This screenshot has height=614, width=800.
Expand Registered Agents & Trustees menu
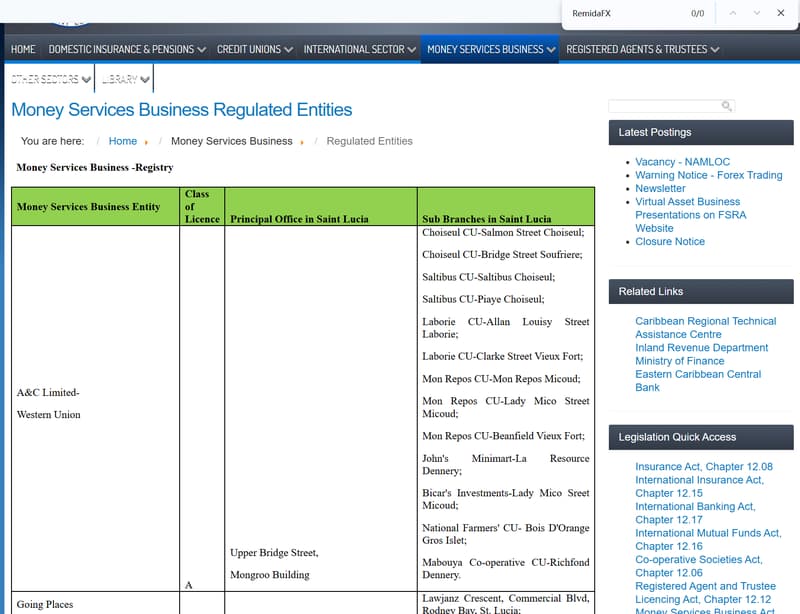[642, 49]
